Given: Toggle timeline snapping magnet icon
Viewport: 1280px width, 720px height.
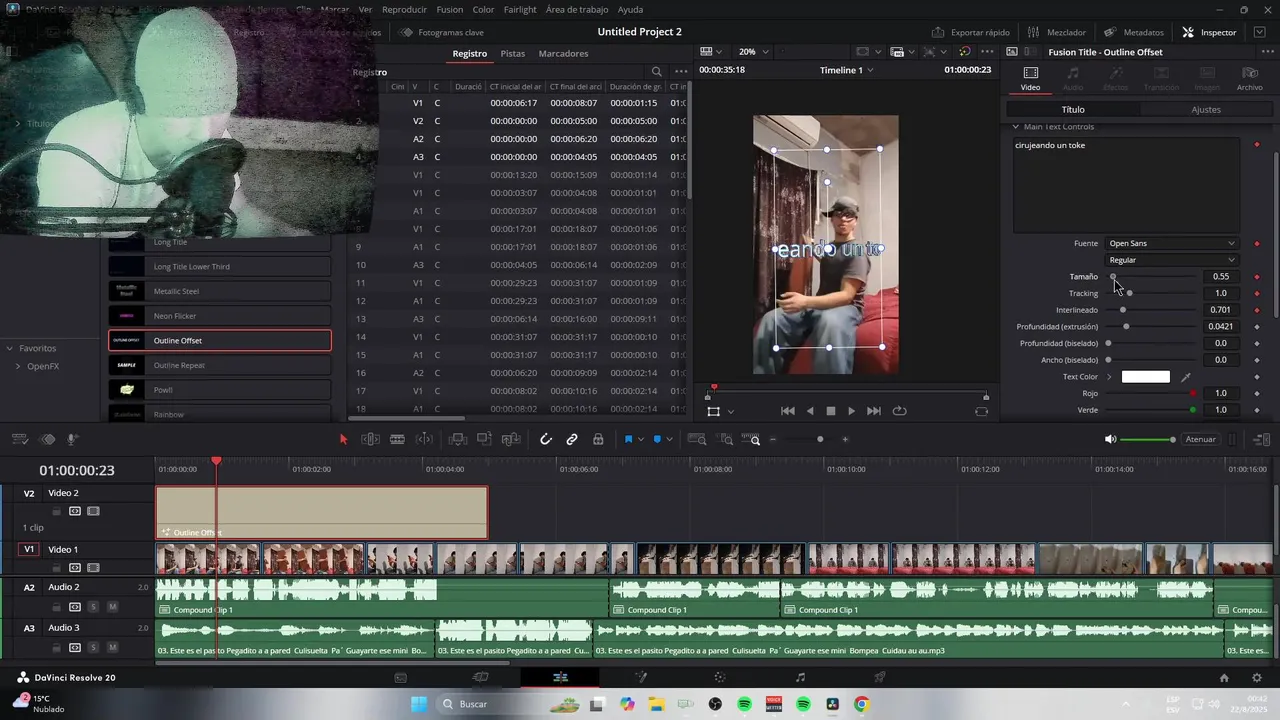Looking at the screenshot, I should [545, 439].
